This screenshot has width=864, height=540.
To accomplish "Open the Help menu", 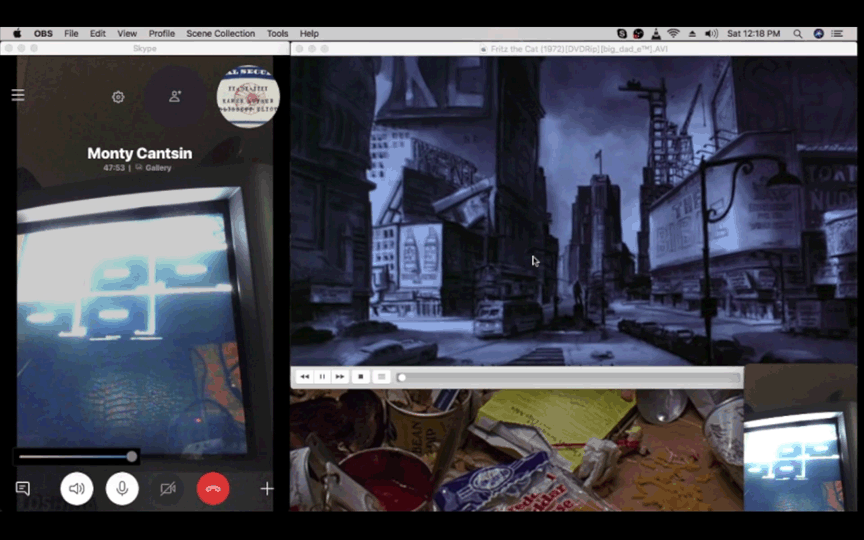I will tap(309, 34).
